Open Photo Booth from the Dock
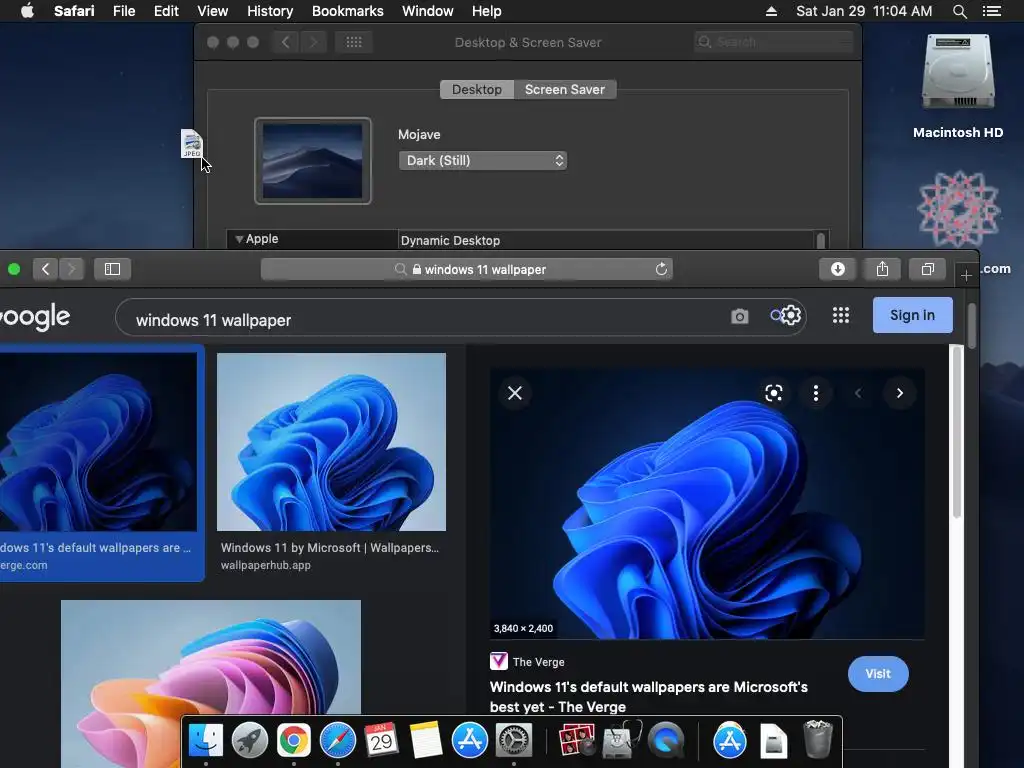This screenshot has width=1024, height=768. 576,741
